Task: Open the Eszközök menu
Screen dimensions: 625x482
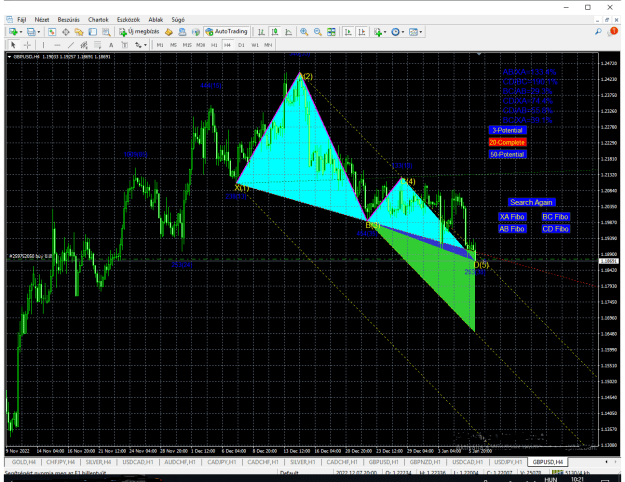Action: [x=128, y=20]
